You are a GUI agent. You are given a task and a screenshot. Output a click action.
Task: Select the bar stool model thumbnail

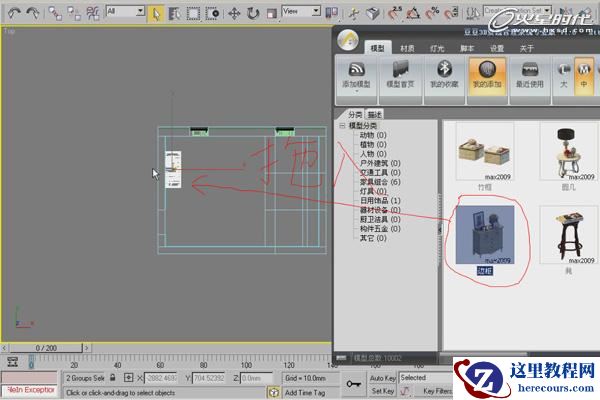[569, 235]
